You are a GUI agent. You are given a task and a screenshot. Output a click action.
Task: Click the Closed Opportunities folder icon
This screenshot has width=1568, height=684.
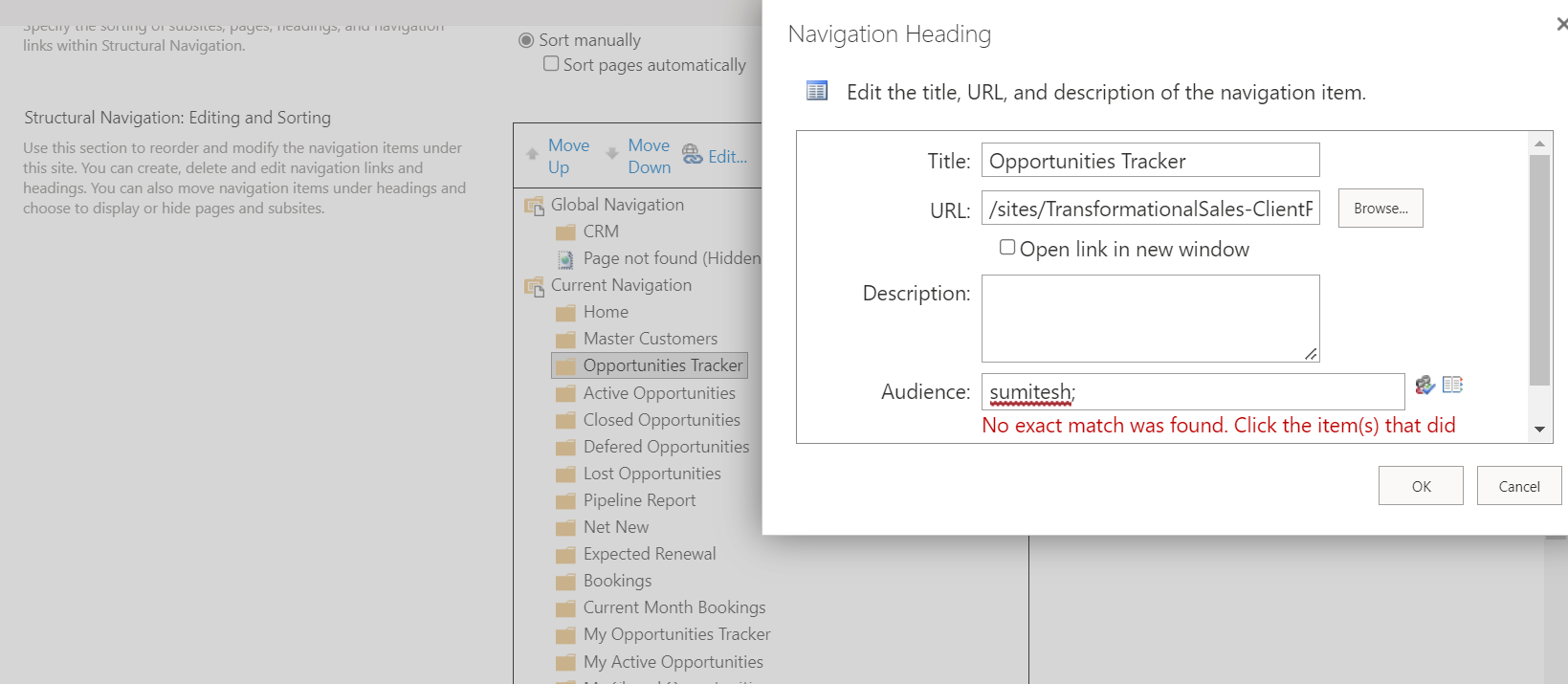pyautogui.click(x=565, y=420)
